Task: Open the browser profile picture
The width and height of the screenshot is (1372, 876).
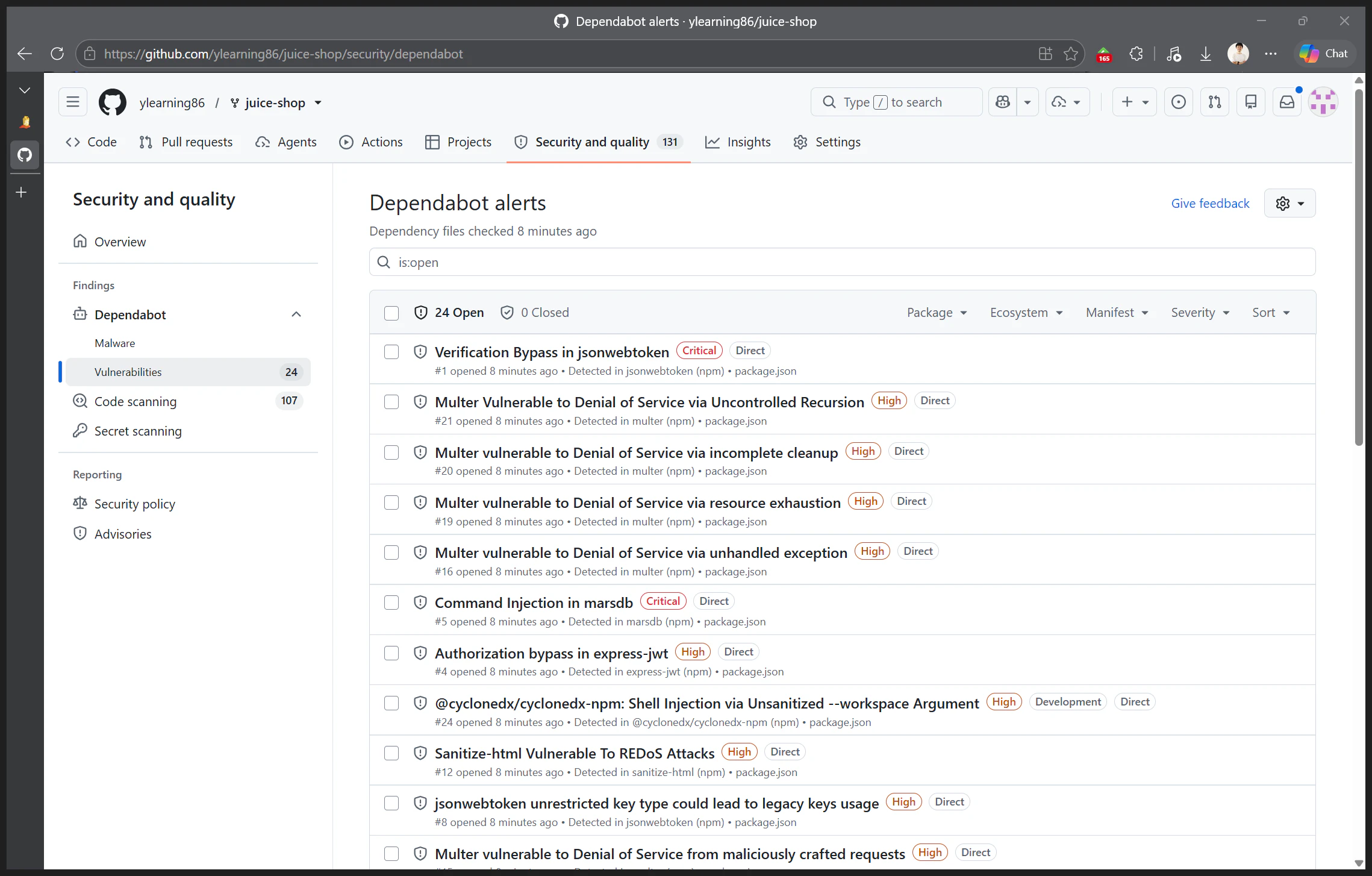Action: click(x=1238, y=54)
